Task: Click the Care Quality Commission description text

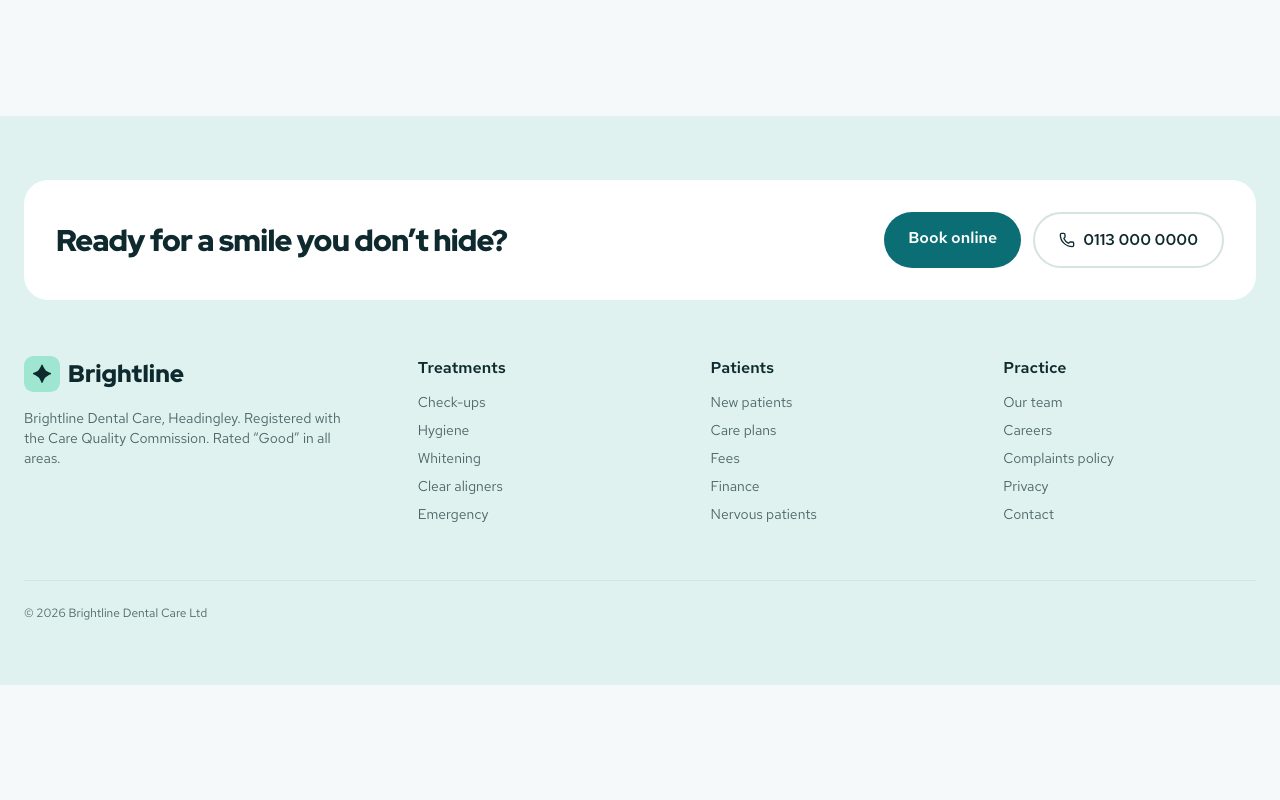Action: (x=183, y=438)
